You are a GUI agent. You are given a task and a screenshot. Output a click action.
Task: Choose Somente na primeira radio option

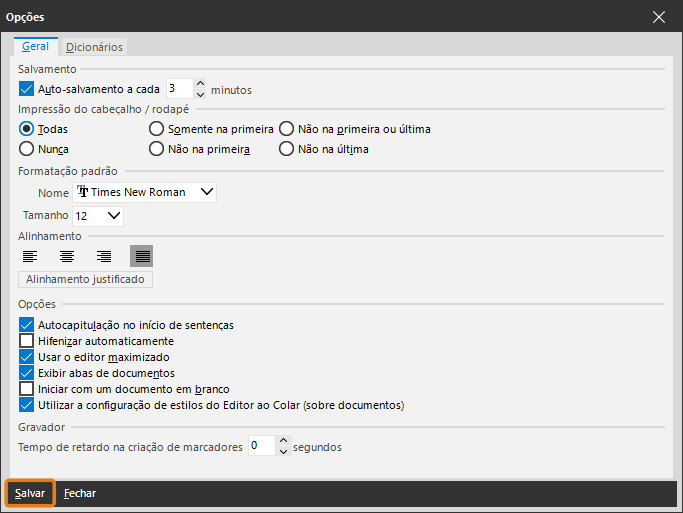click(x=156, y=129)
